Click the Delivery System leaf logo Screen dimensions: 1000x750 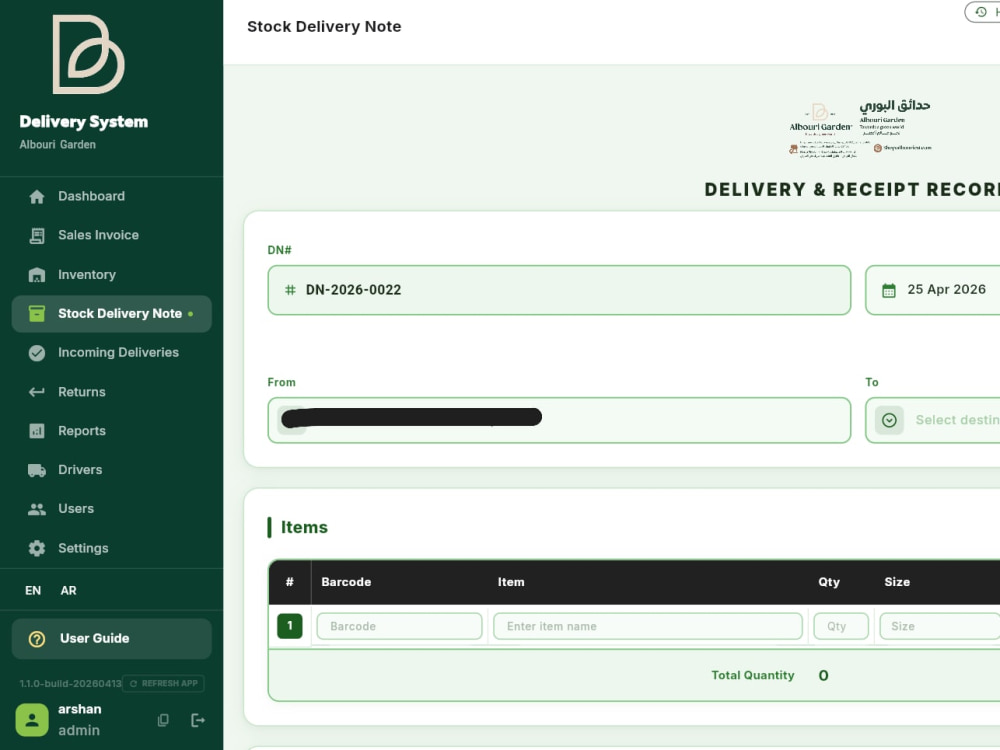pyautogui.click(x=88, y=54)
